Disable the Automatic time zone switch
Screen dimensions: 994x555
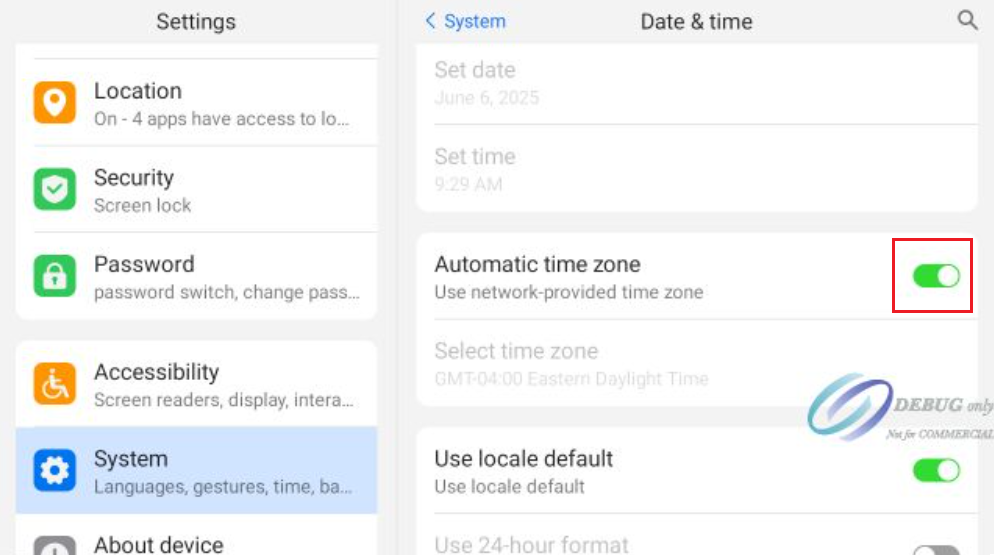(936, 276)
